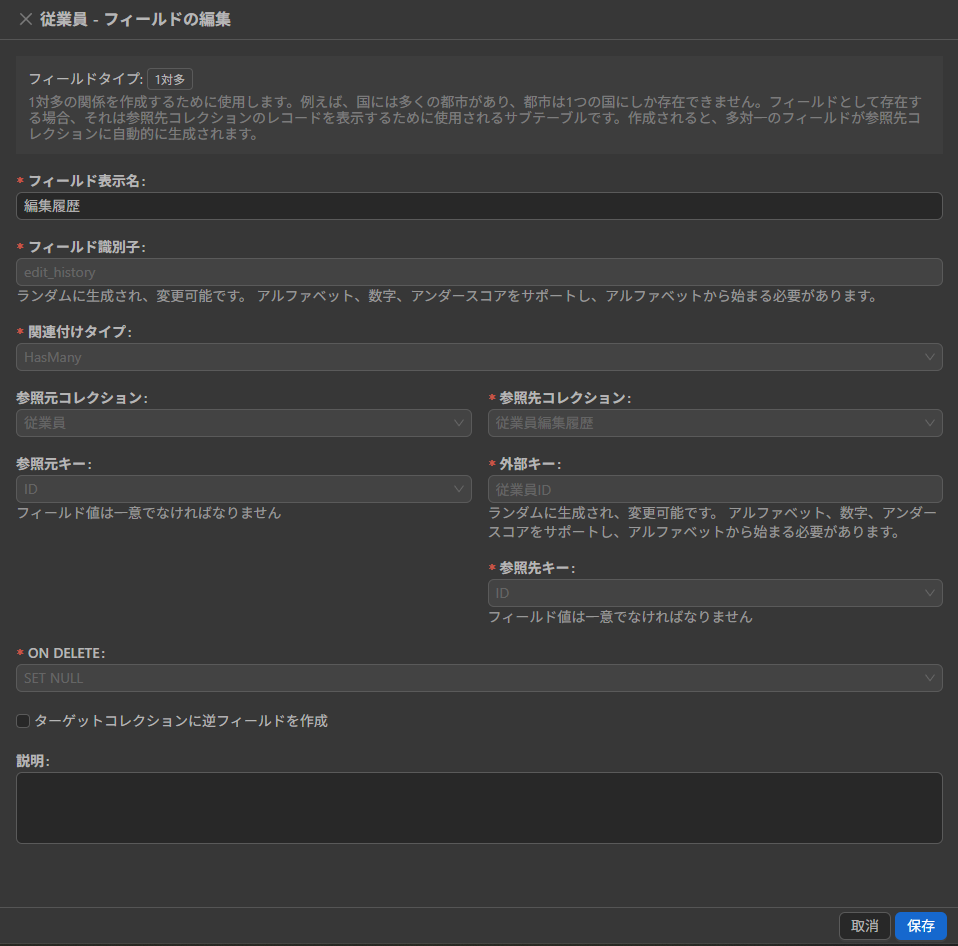Click the 1対多 field type tag
The height and width of the screenshot is (946, 958).
click(170, 79)
